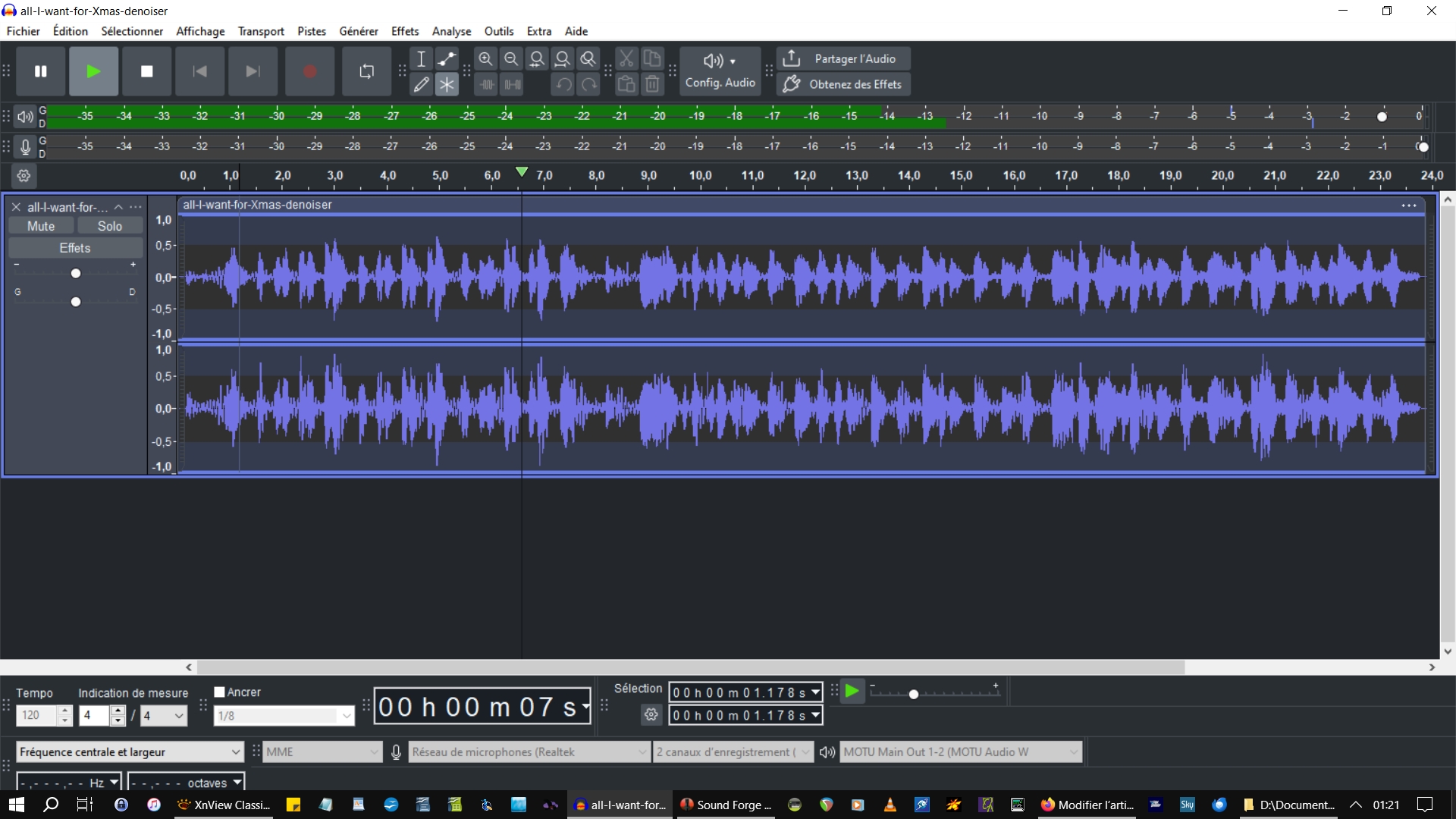Click the Partager l'Audio button
This screenshot has height=819, width=1456.
pyautogui.click(x=843, y=58)
